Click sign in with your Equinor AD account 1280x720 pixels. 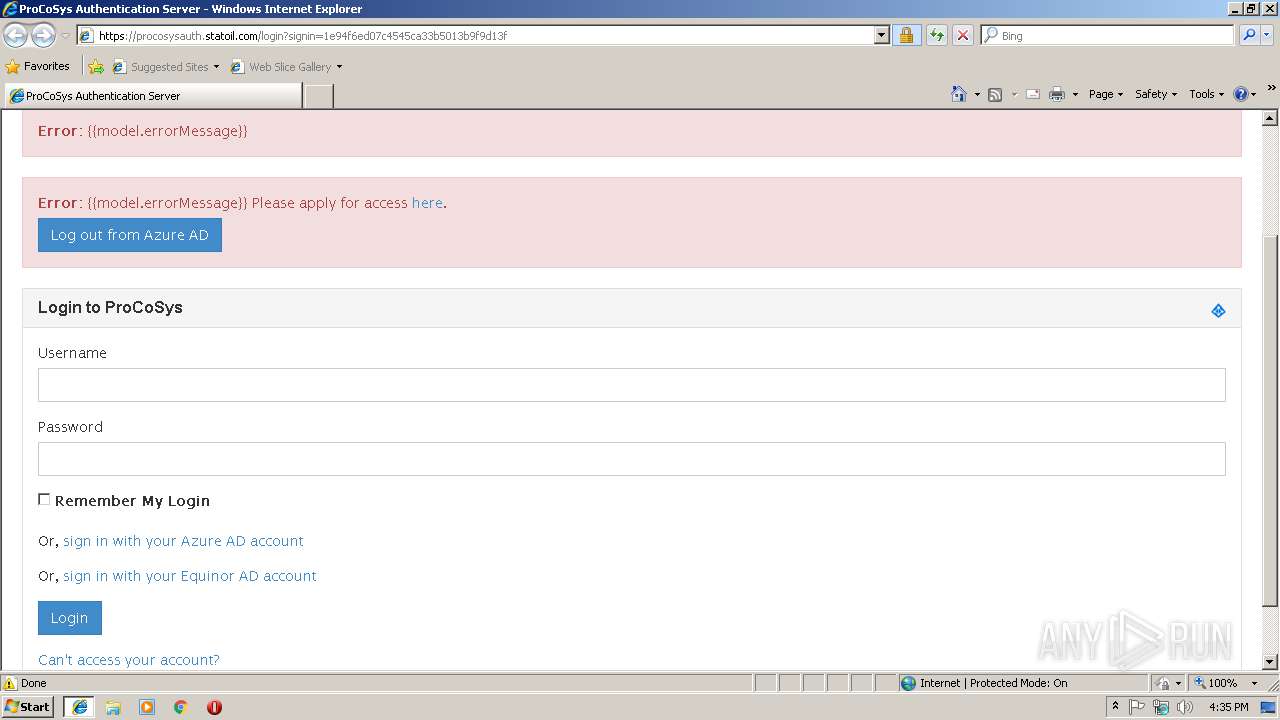click(190, 576)
